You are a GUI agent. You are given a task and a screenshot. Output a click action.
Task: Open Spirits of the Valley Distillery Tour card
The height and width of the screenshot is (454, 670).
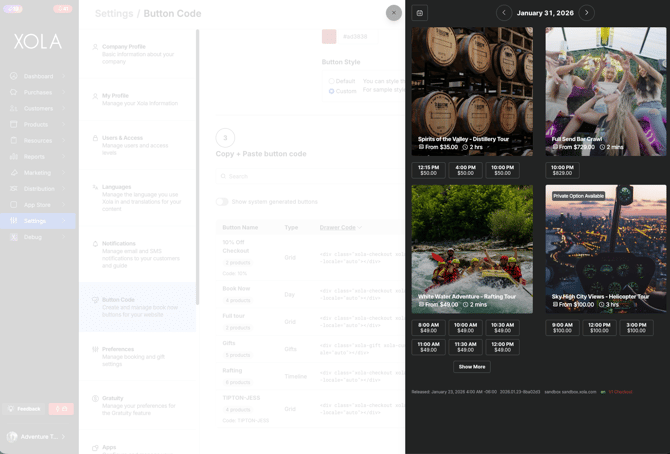[x=472, y=91]
